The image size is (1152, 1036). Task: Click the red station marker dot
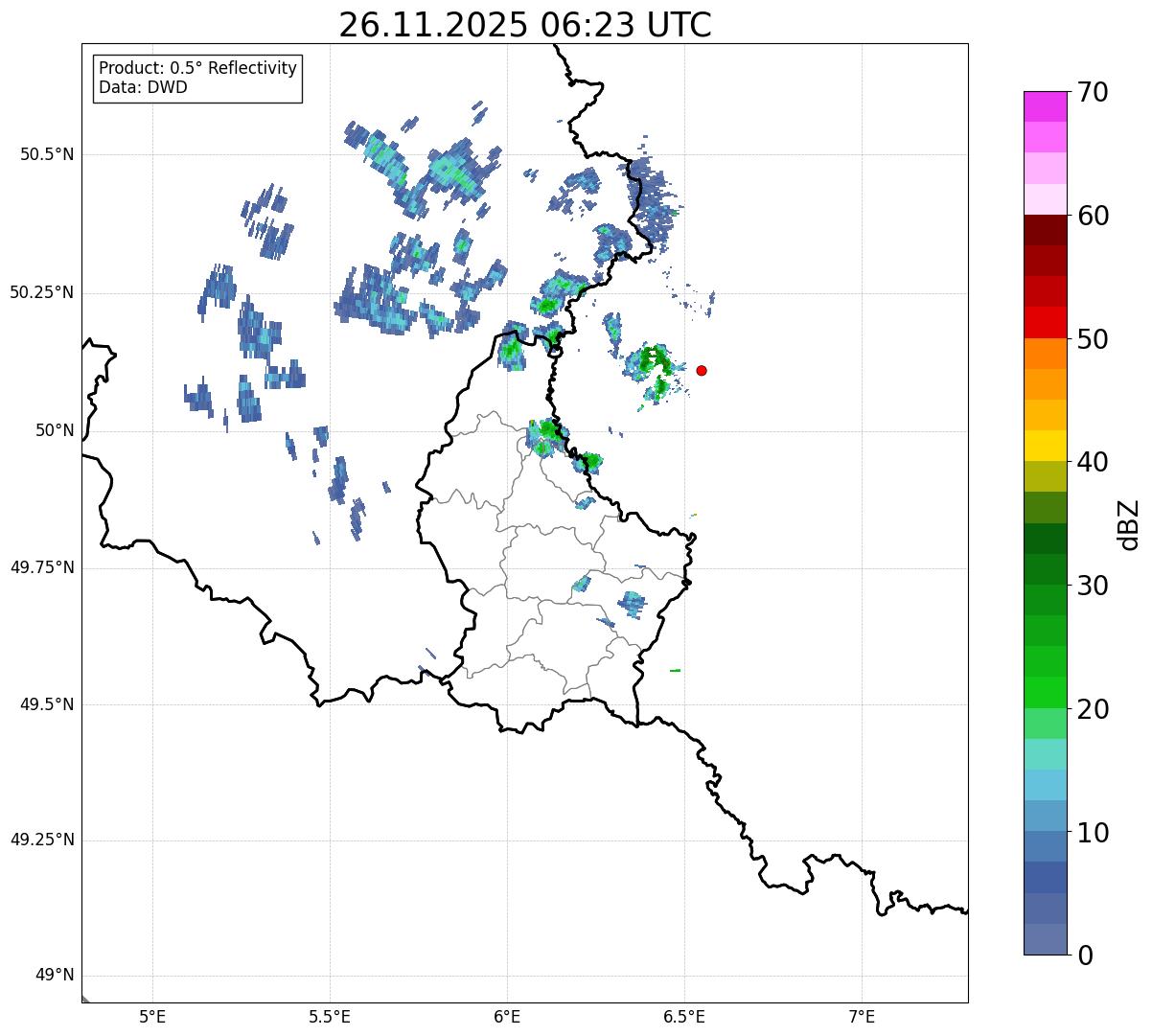coord(702,370)
